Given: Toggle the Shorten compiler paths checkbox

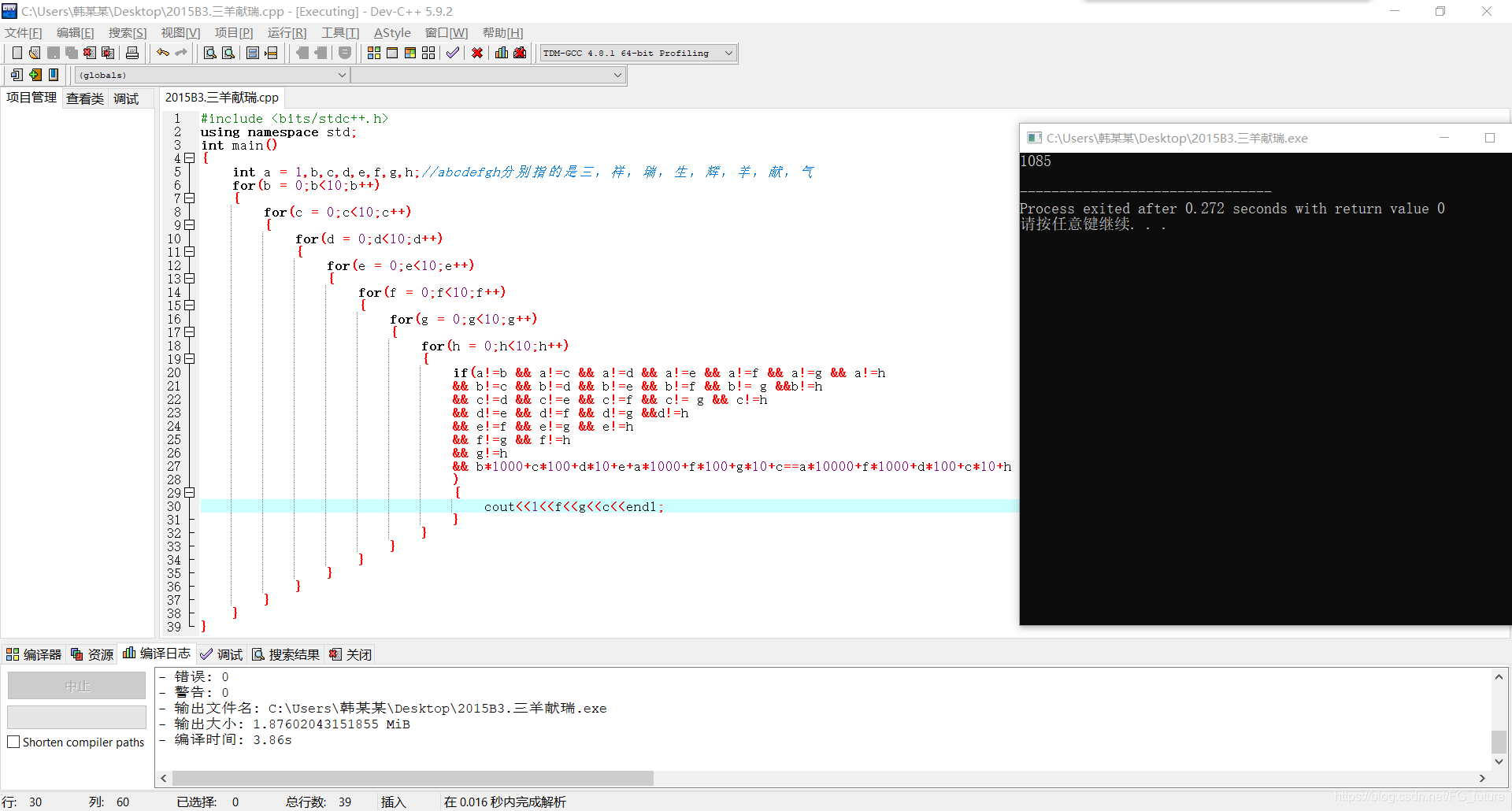Looking at the screenshot, I should (13, 742).
